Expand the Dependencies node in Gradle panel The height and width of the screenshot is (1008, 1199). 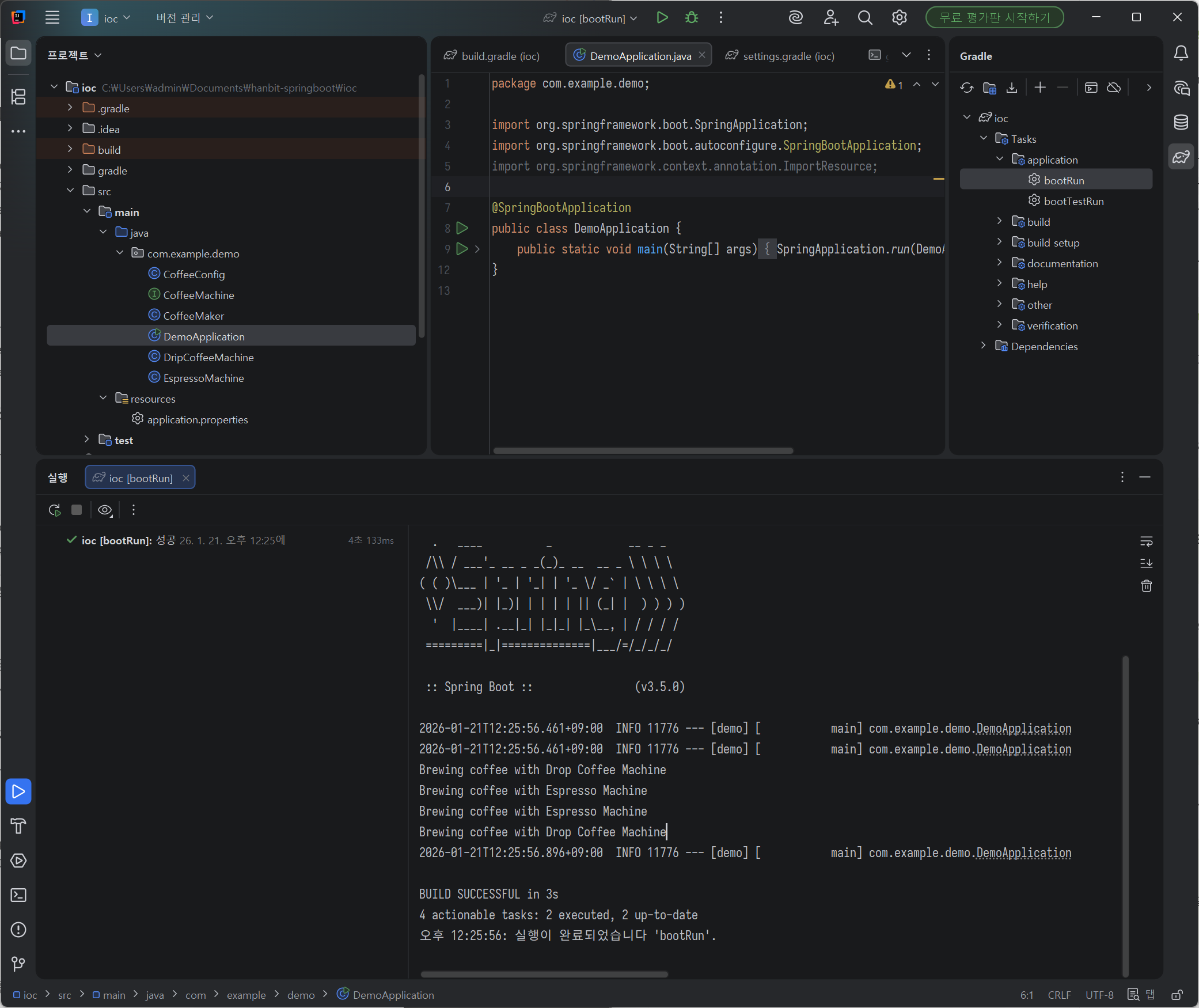pyautogui.click(x=984, y=346)
